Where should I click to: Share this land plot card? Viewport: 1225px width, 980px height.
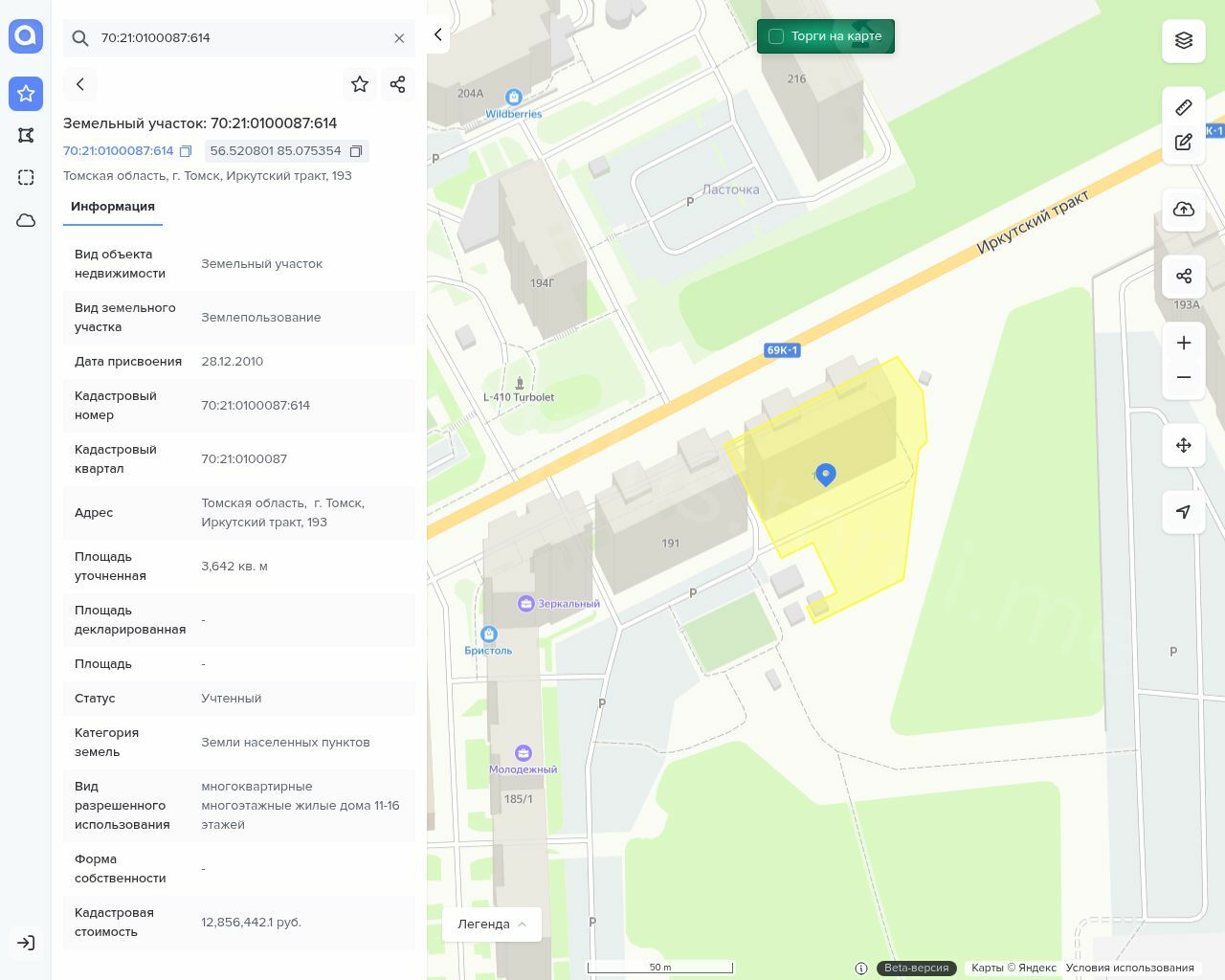(x=398, y=84)
